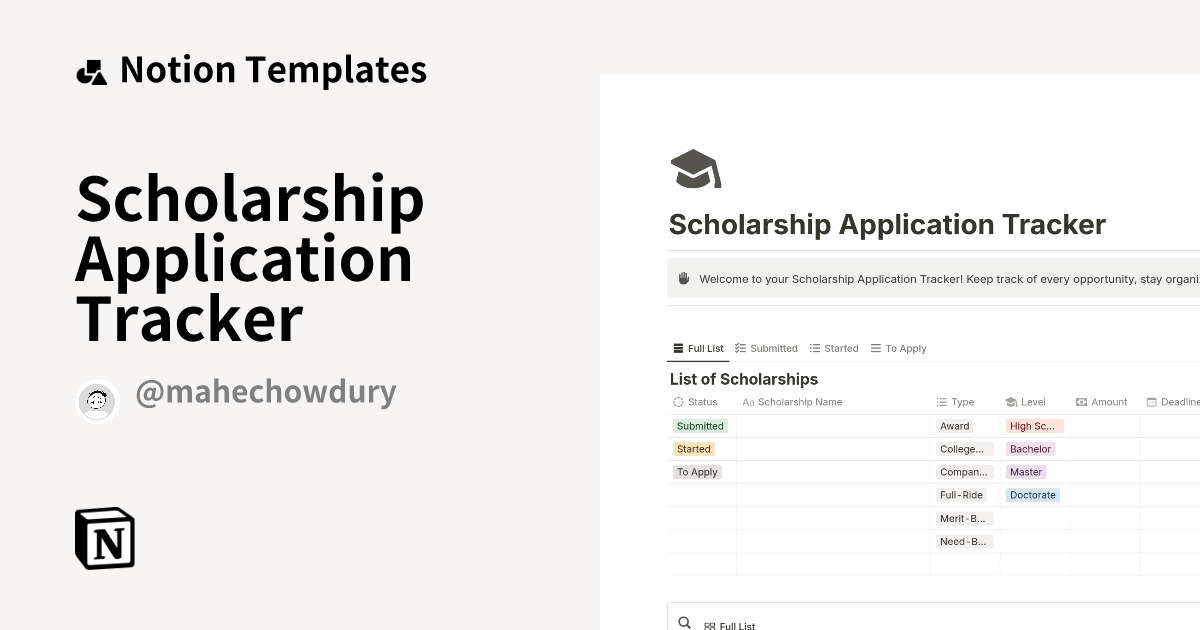Open the To Apply view tab

pyautogui.click(x=899, y=349)
